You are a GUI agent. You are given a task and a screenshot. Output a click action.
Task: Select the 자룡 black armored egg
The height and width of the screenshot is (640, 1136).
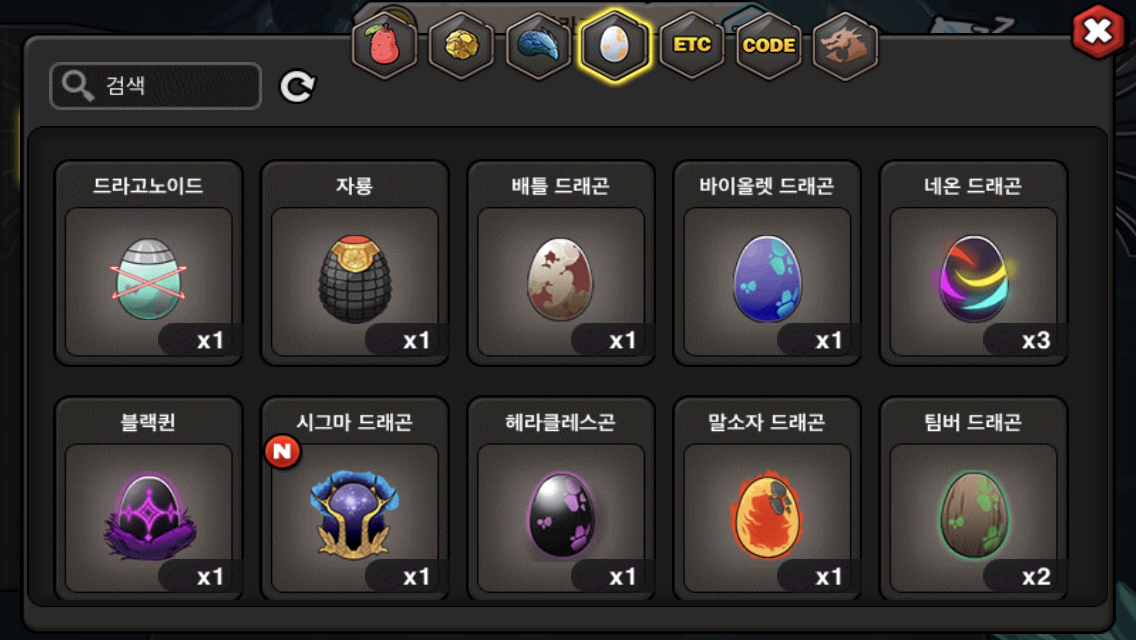pos(355,263)
